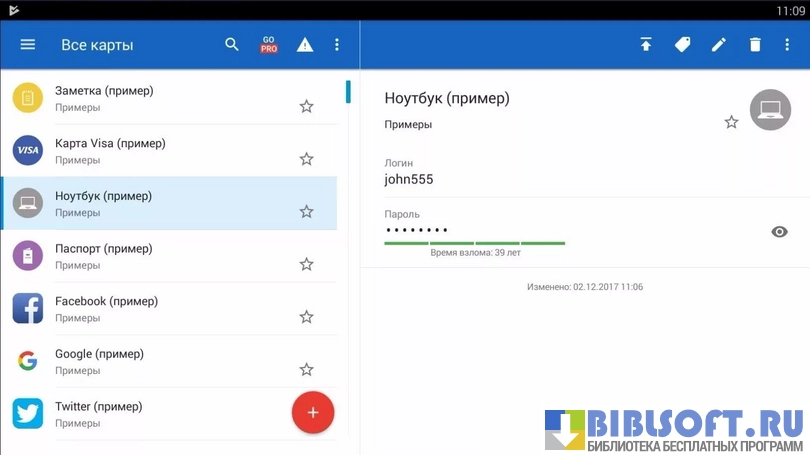Show password with the eye icon
This screenshot has width=810, height=455.
point(780,232)
